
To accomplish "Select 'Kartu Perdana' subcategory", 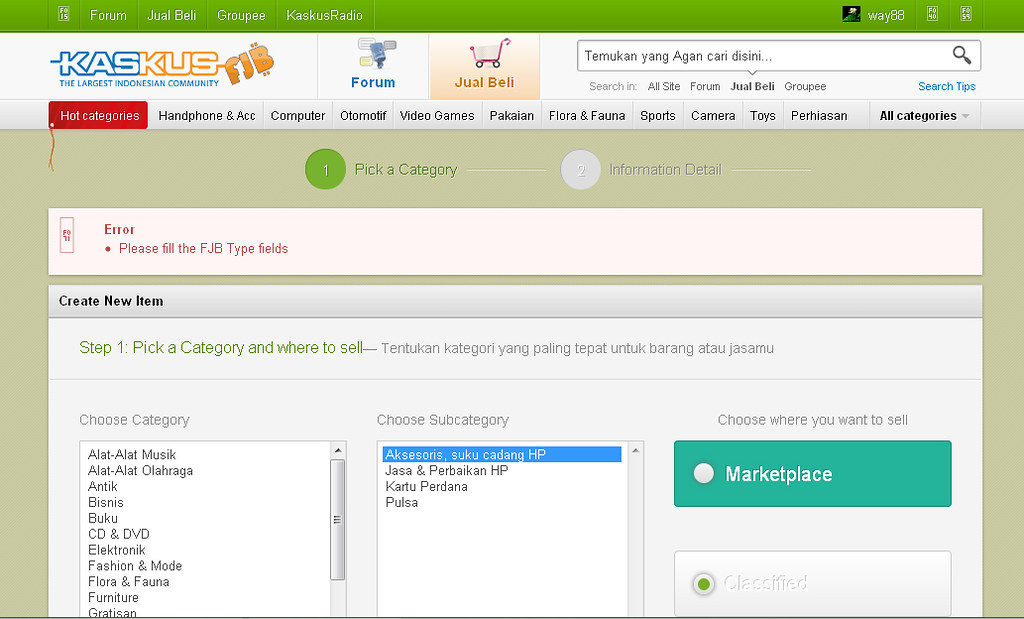I will [x=426, y=486].
